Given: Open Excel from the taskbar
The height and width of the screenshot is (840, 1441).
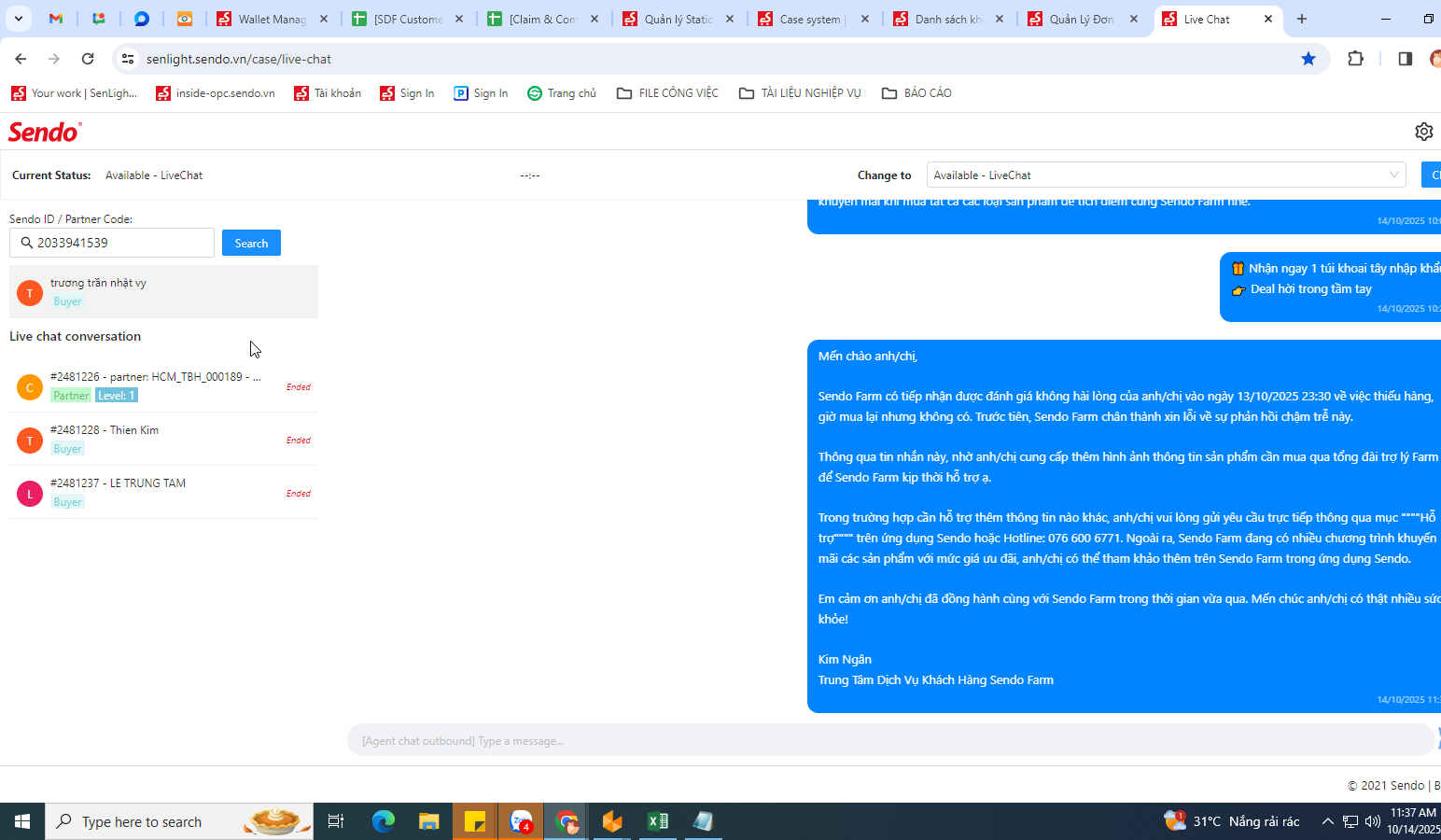Looking at the screenshot, I should (x=658, y=821).
